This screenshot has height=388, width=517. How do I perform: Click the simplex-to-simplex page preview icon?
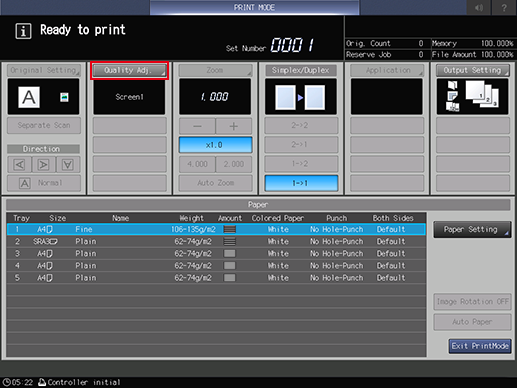point(301,97)
